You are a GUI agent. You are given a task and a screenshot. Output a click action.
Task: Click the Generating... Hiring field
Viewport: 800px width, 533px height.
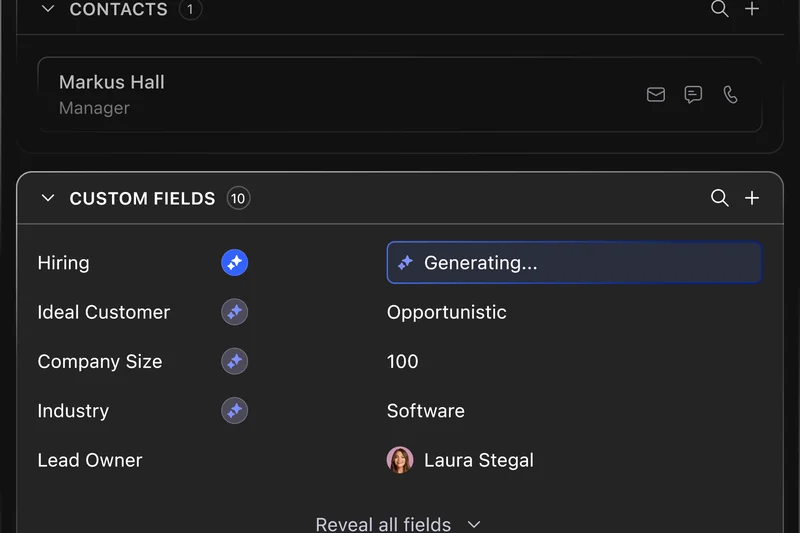(x=573, y=263)
